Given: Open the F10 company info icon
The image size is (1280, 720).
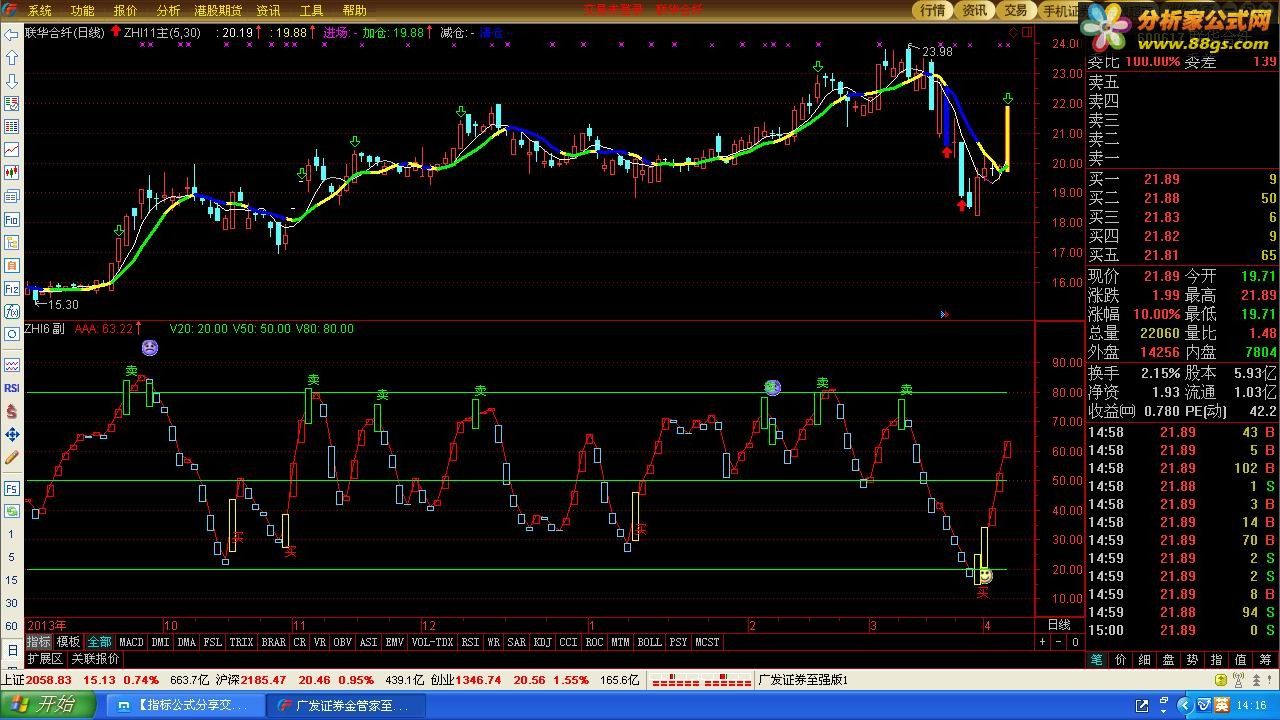Looking at the screenshot, I should pyautogui.click(x=12, y=219).
